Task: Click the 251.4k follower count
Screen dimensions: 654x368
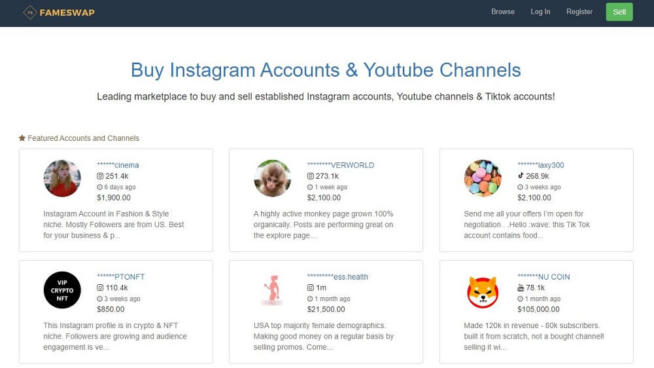Action: (x=117, y=176)
